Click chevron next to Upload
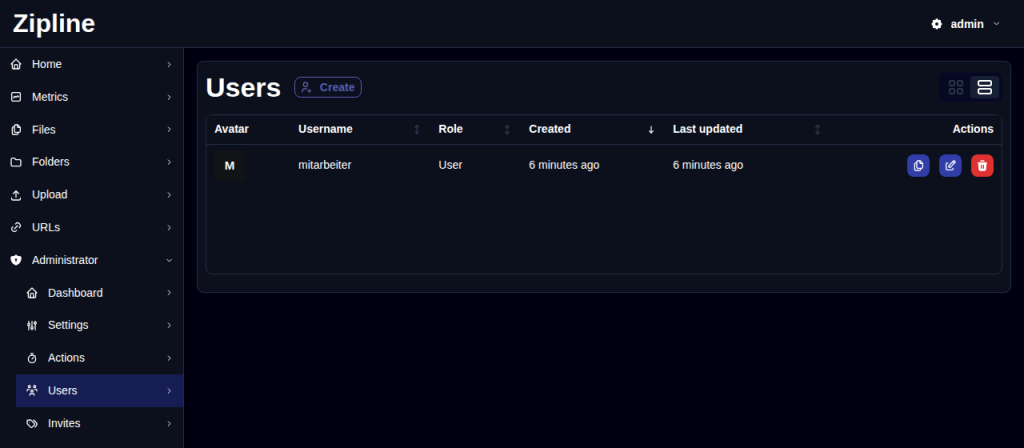Image resolution: width=1024 pixels, height=448 pixels. pyautogui.click(x=169, y=195)
